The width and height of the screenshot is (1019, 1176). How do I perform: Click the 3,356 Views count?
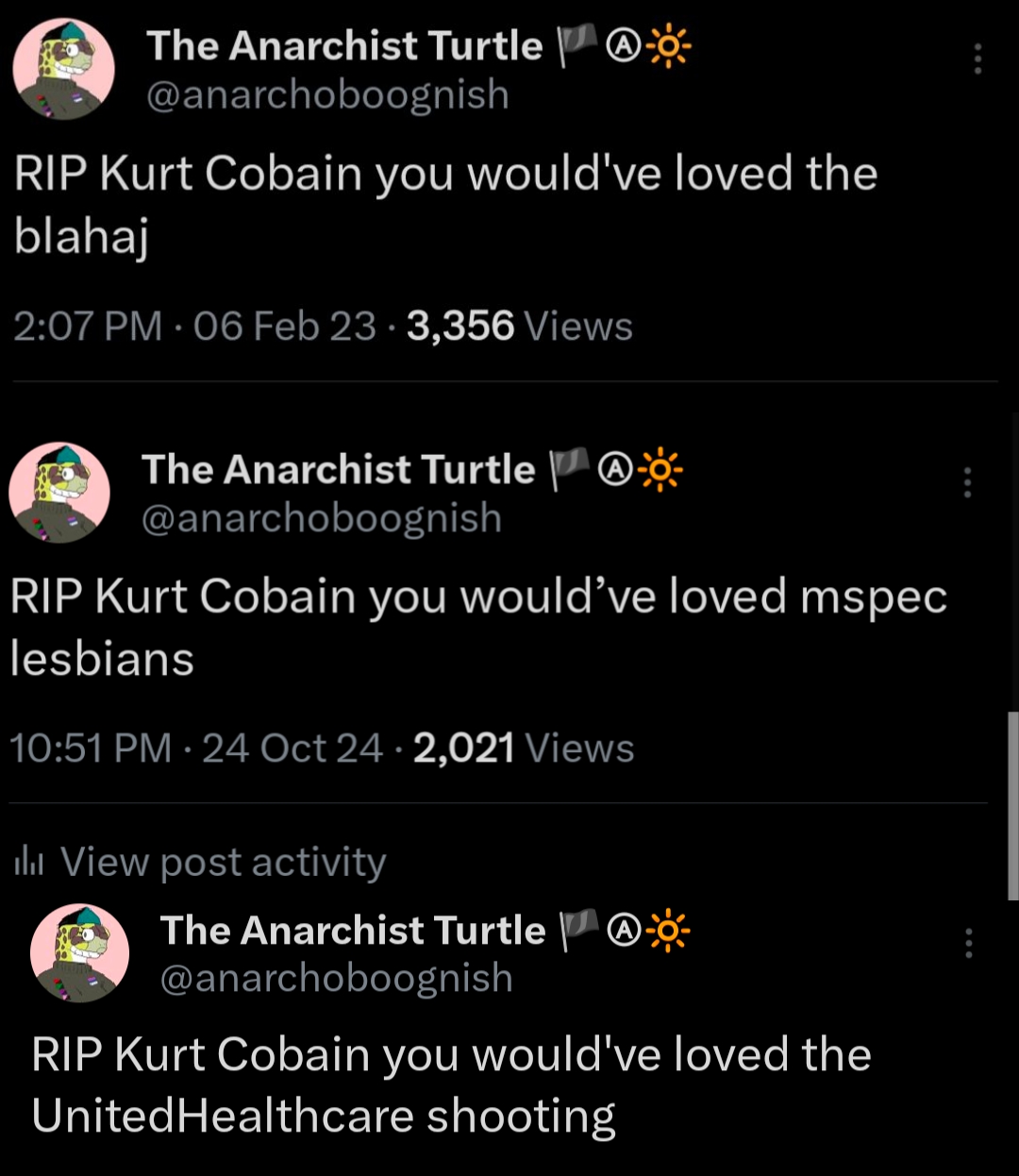click(x=520, y=326)
